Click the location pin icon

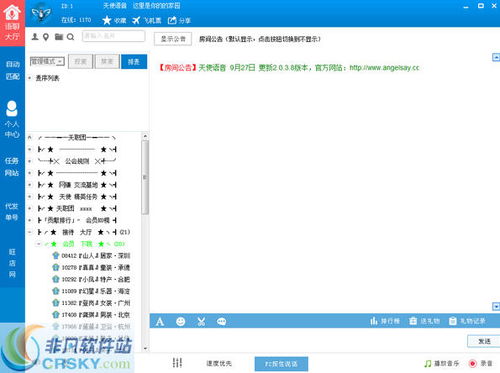tap(46, 37)
